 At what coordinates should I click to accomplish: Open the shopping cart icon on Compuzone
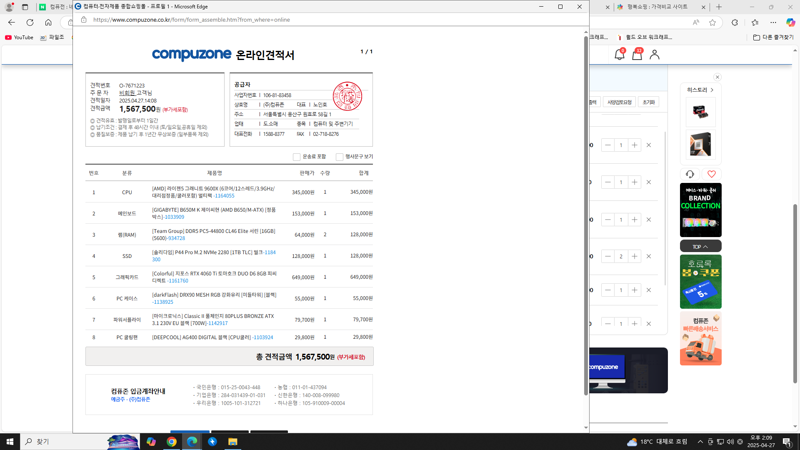(637, 54)
